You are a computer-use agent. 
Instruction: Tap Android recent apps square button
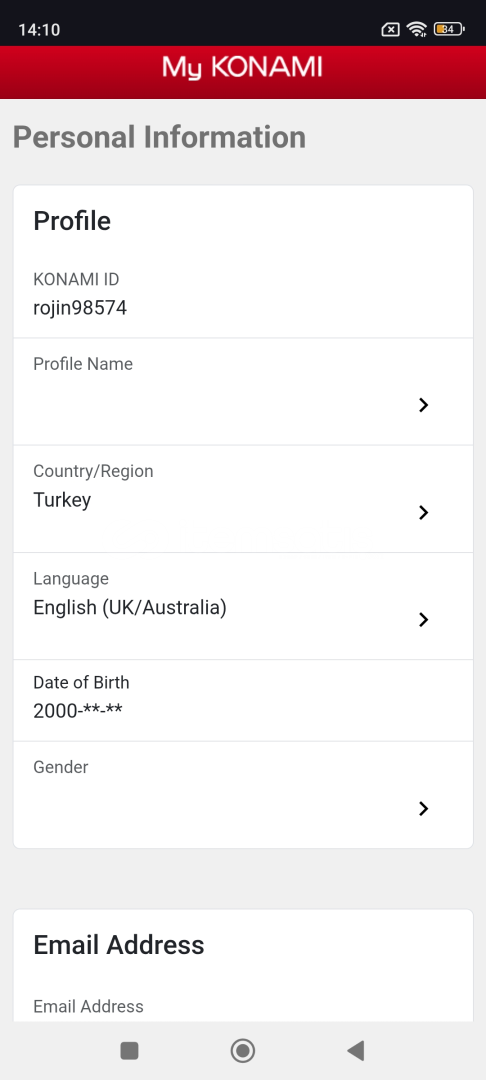(x=129, y=1050)
